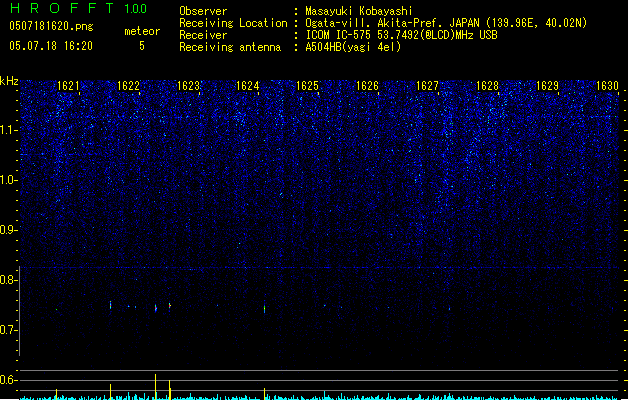
Task: Click the Receiving antenna label
Action: click(x=230, y=47)
